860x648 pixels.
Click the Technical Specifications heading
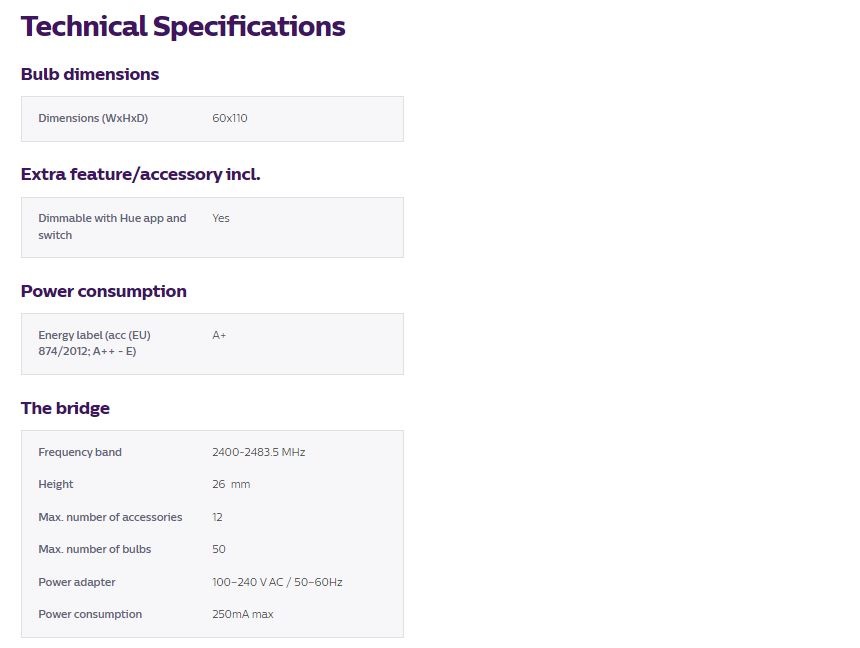coord(183,27)
